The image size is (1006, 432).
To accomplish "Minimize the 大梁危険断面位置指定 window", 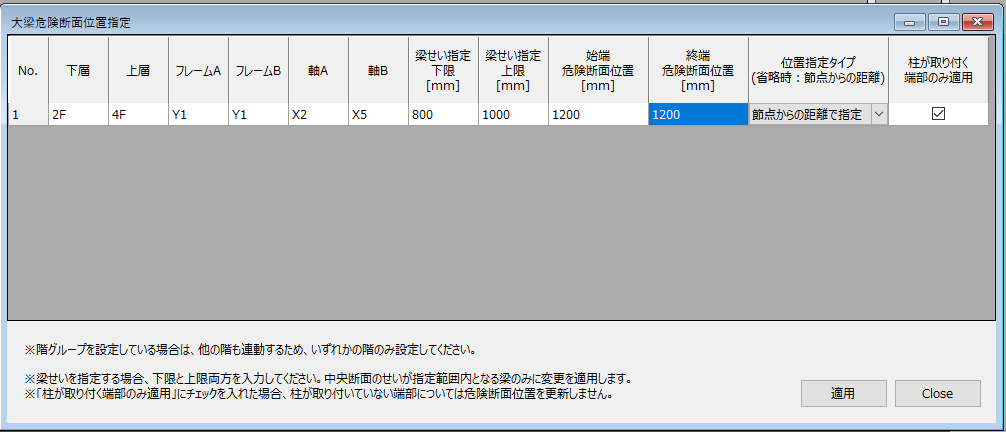I will [911, 20].
